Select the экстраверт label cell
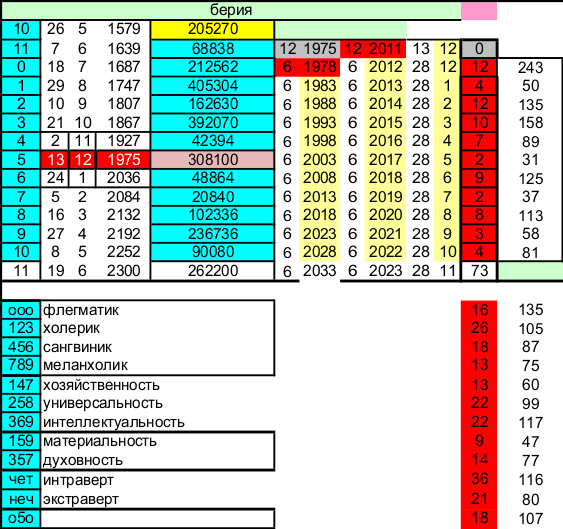The image size is (563, 529). click(158, 499)
